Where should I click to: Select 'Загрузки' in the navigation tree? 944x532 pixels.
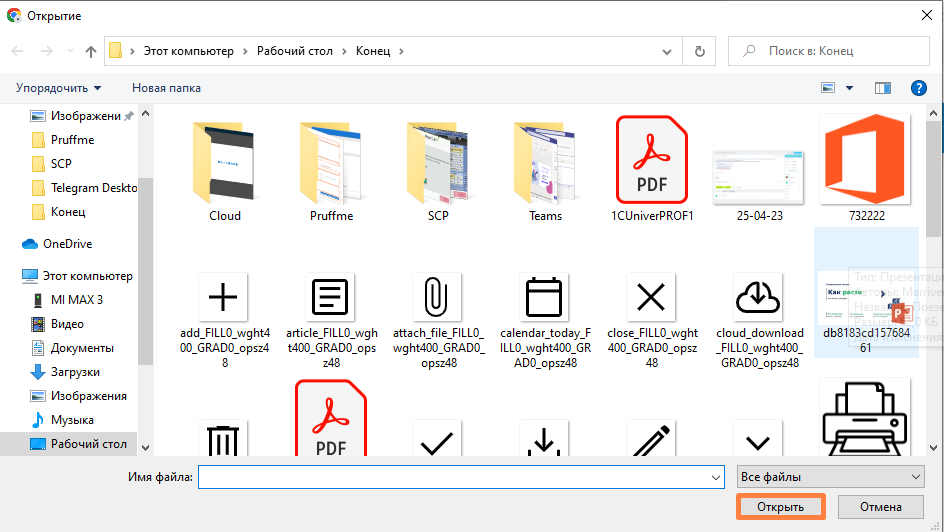coord(76,372)
